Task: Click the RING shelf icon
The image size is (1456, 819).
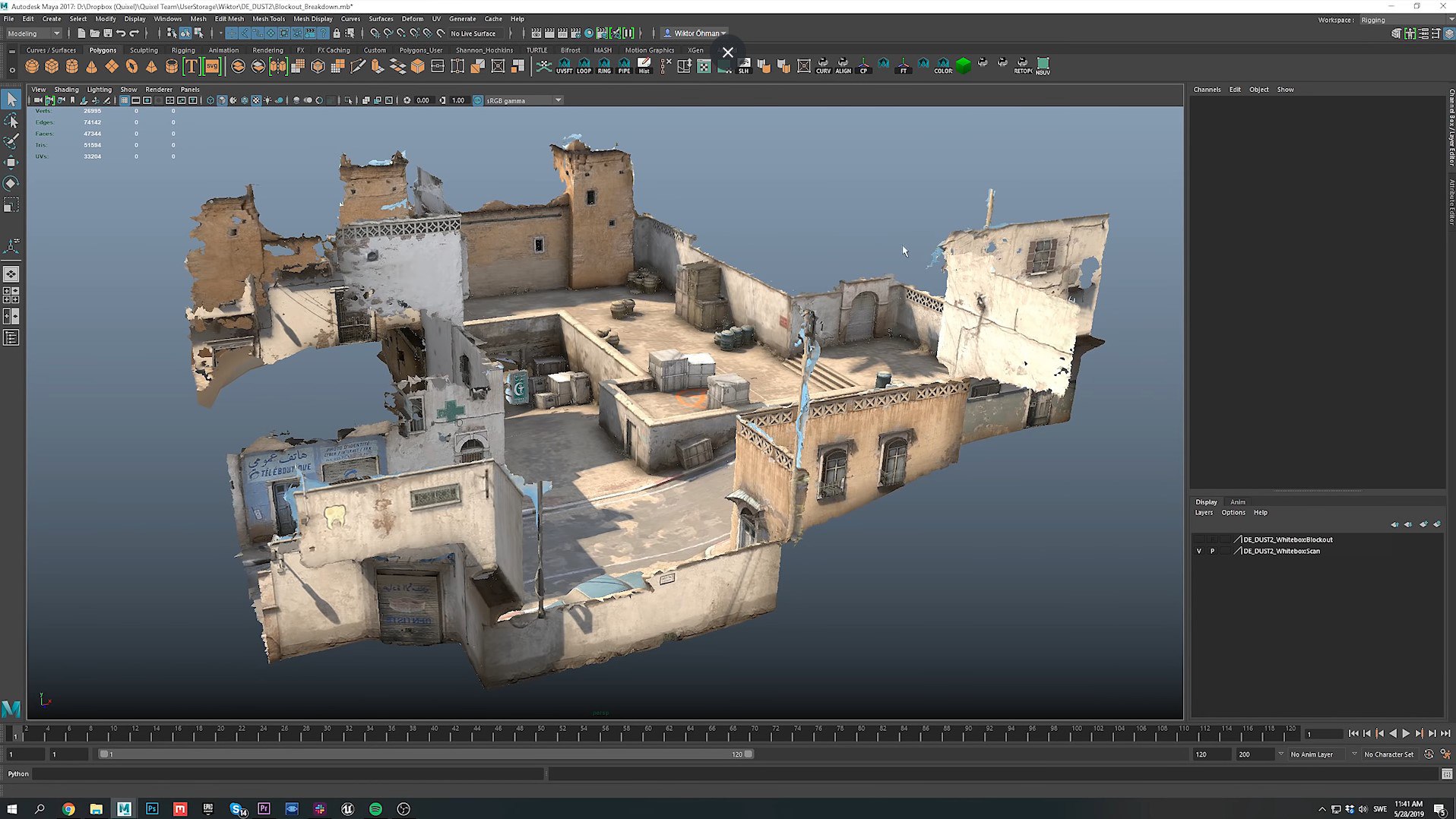Action: 604,67
